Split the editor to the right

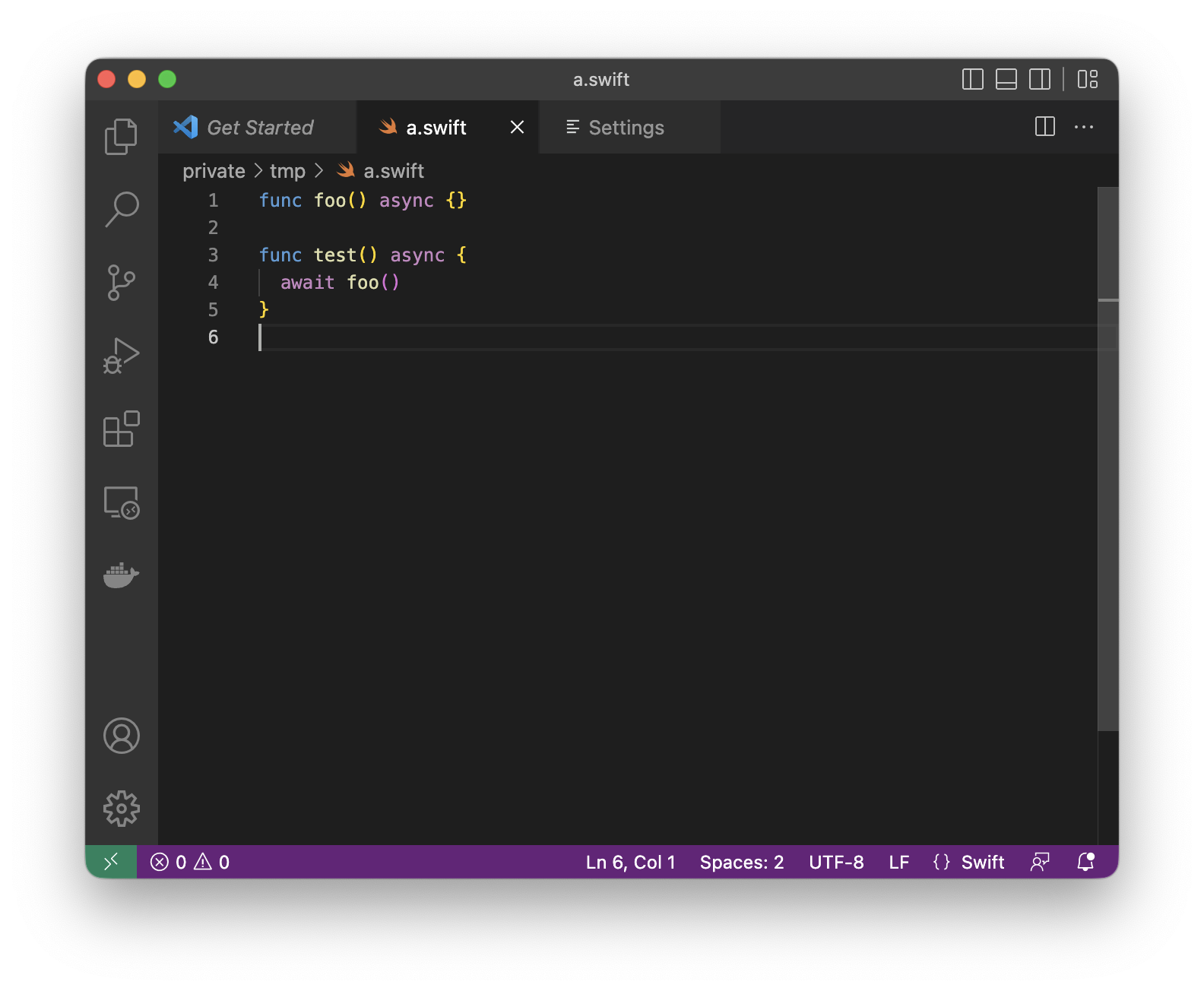click(1045, 127)
